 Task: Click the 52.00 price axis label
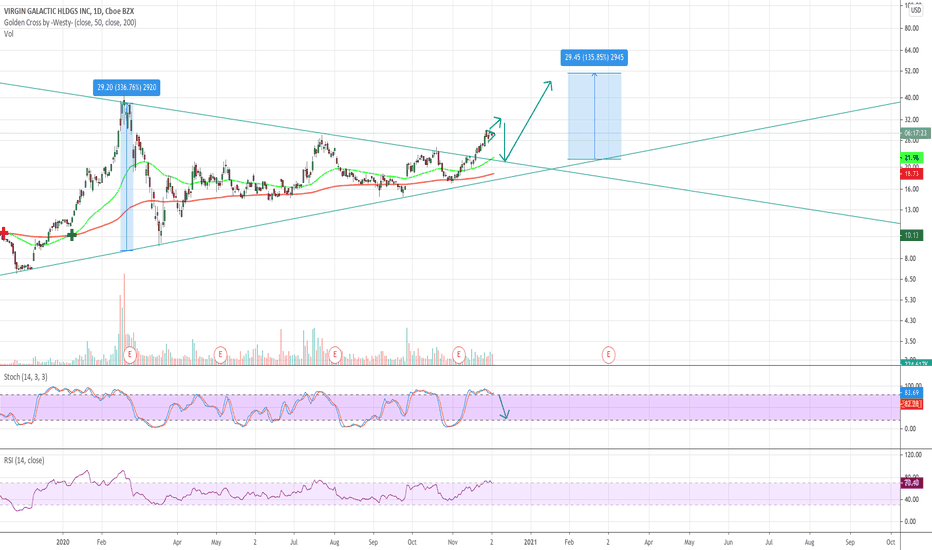912,71
